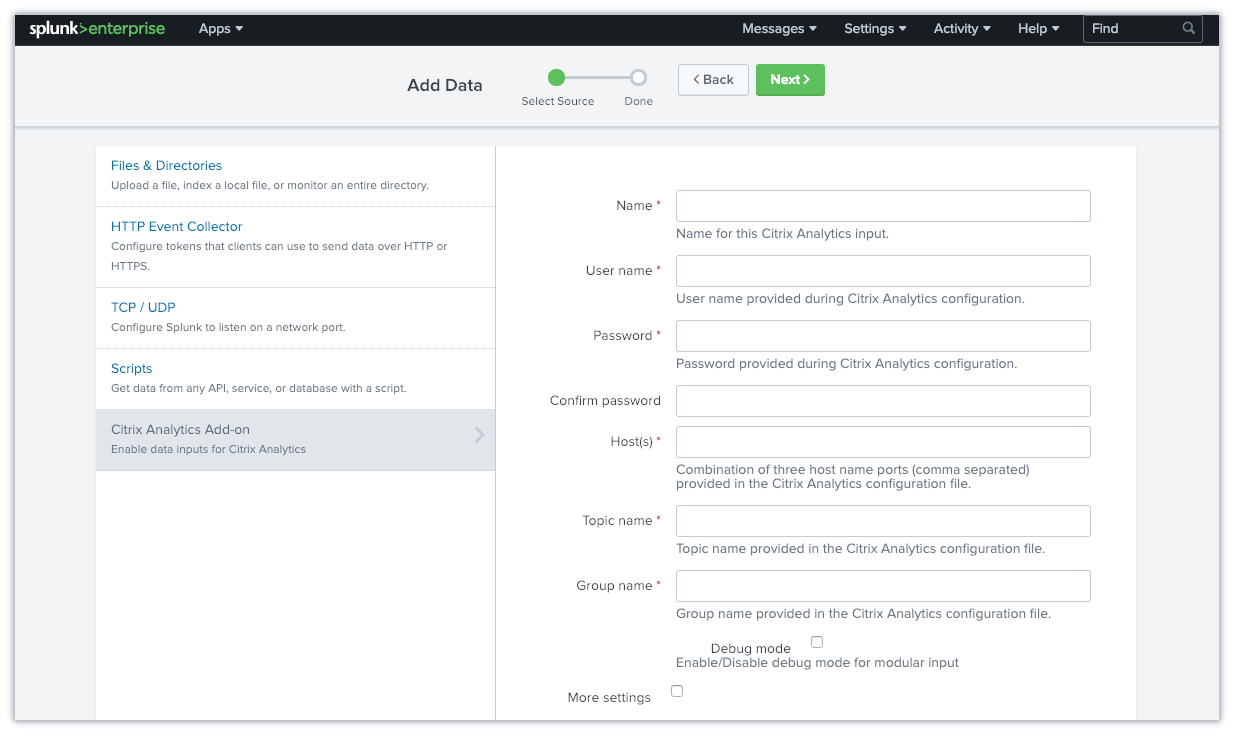Select Citrix Analytics Add-on source

pyautogui.click(x=295, y=440)
